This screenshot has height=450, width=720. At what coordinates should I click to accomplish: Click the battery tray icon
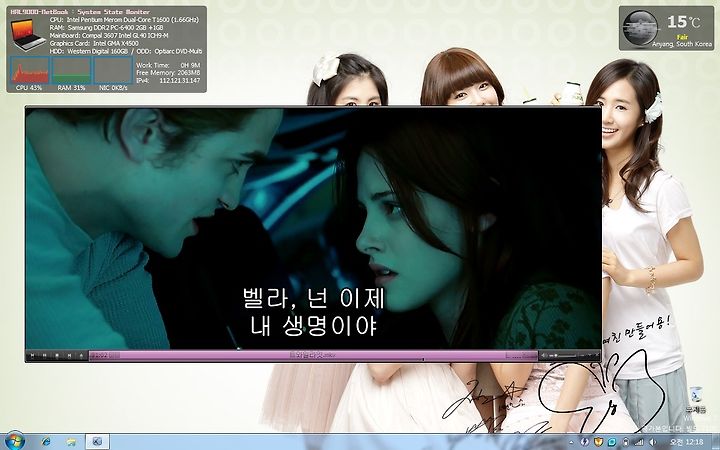pyautogui.click(x=626, y=442)
